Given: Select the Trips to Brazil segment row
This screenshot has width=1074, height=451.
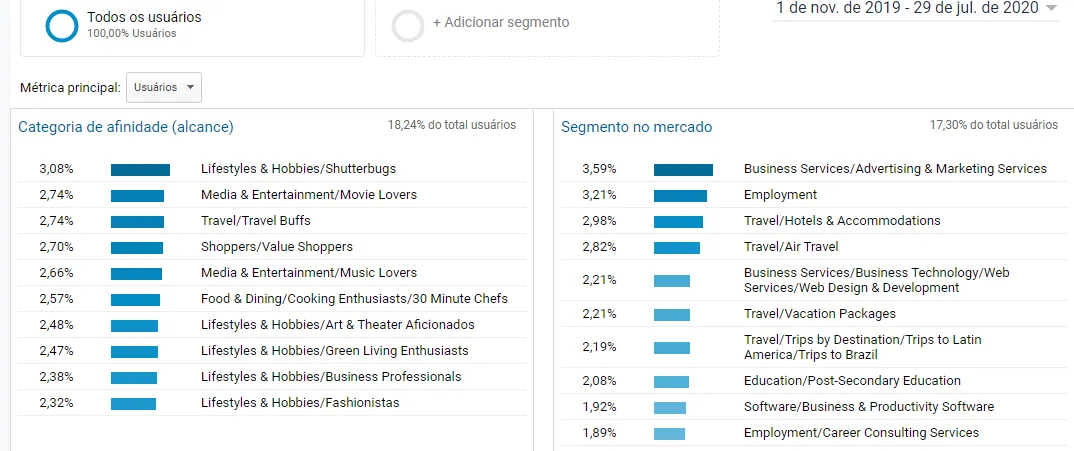Looking at the screenshot, I should click(x=814, y=348).
